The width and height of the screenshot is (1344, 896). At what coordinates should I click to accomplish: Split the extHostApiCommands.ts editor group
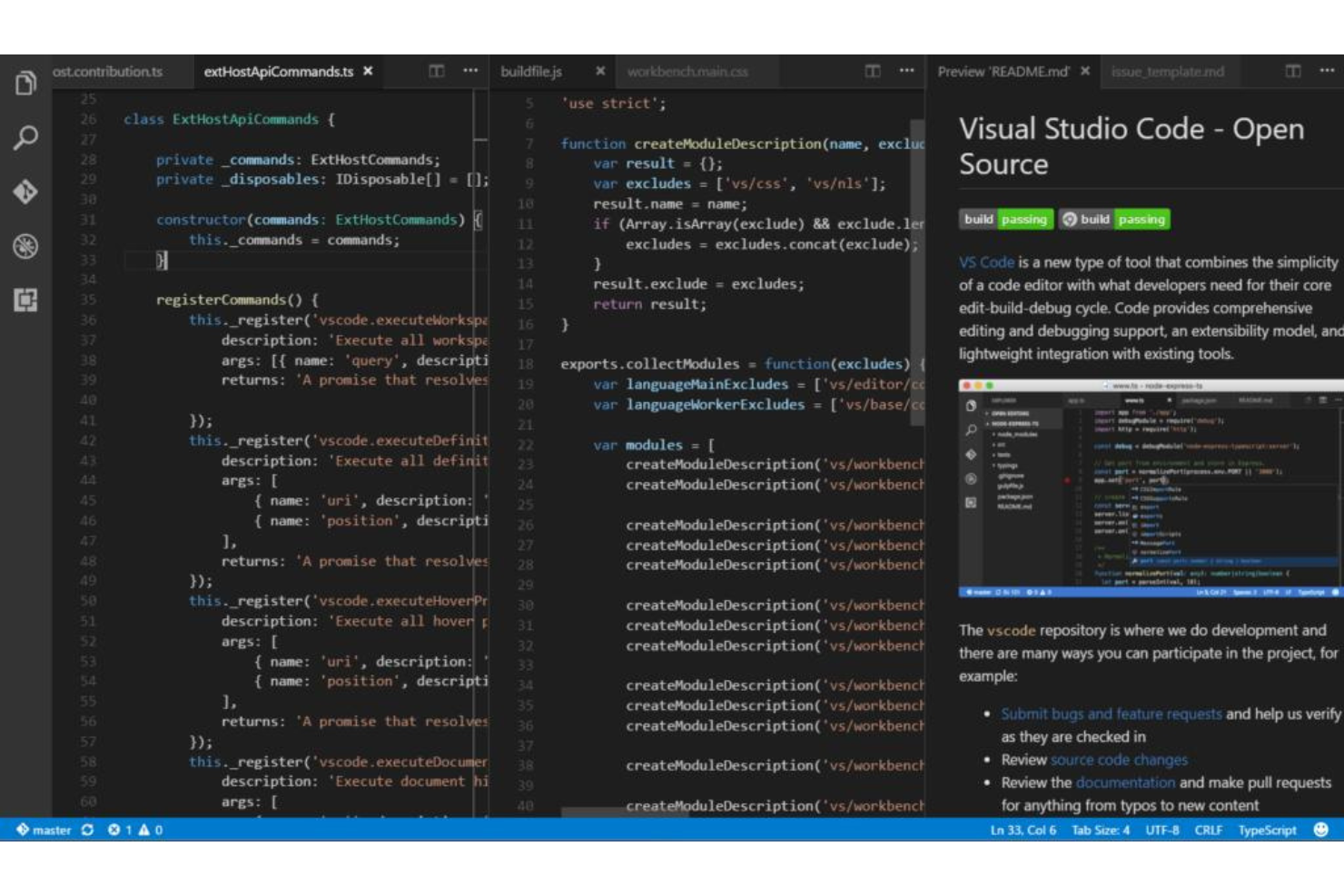coord(437,71)
